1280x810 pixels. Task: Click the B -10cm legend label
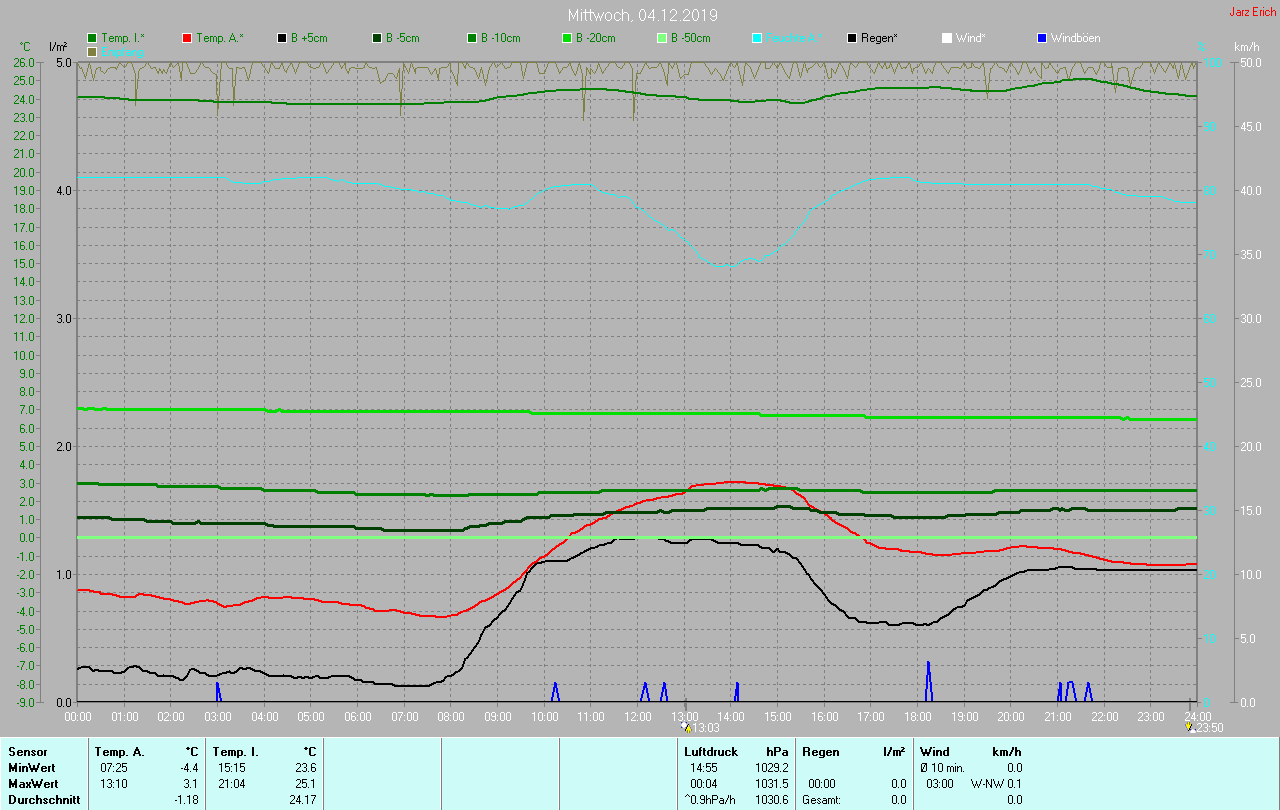[x=501, y=38]
